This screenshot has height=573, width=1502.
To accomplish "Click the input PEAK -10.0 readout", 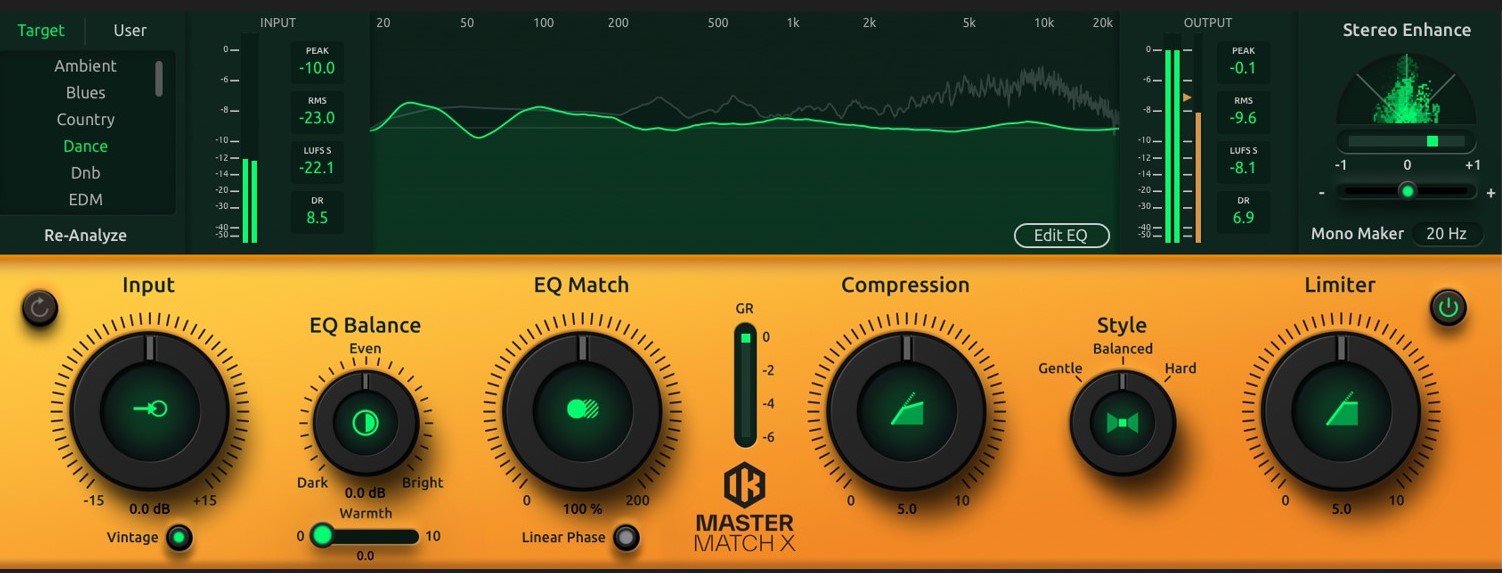I will point(317,61).
